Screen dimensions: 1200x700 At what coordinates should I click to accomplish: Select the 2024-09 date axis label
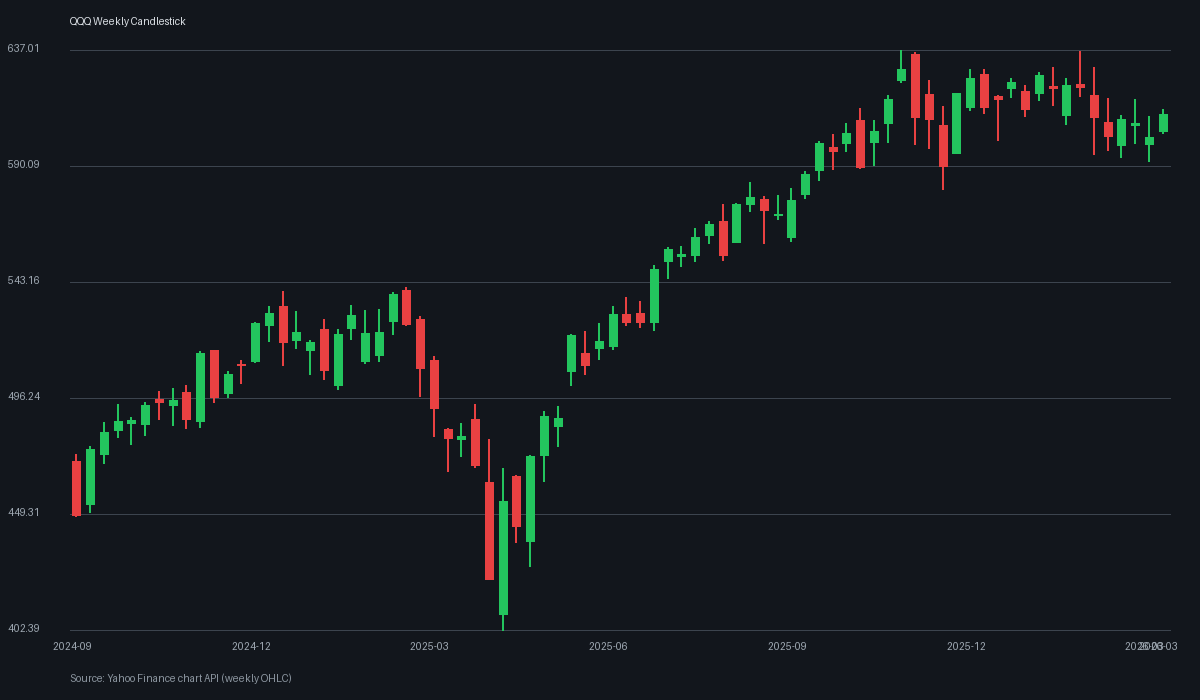pyautogui.click(x=72, y=647)
